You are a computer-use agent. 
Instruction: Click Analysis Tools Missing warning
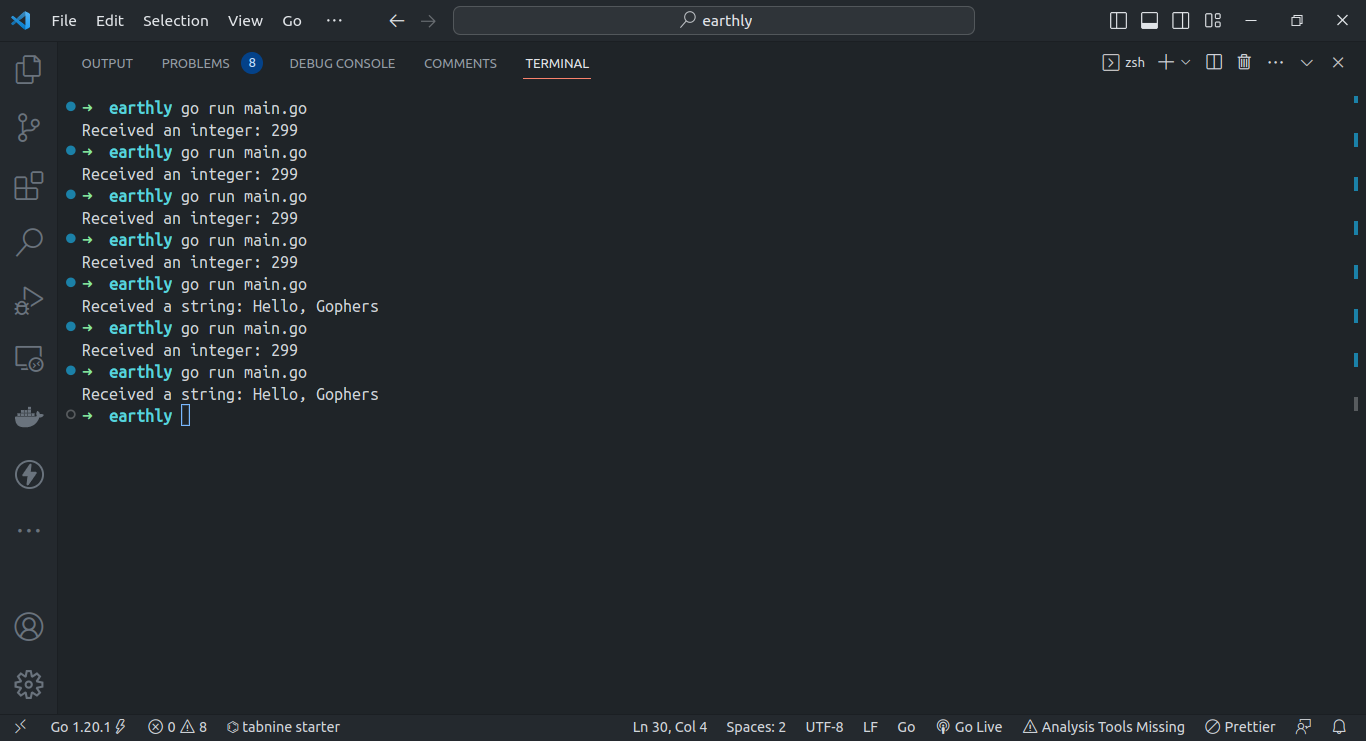coord(1103,727)
